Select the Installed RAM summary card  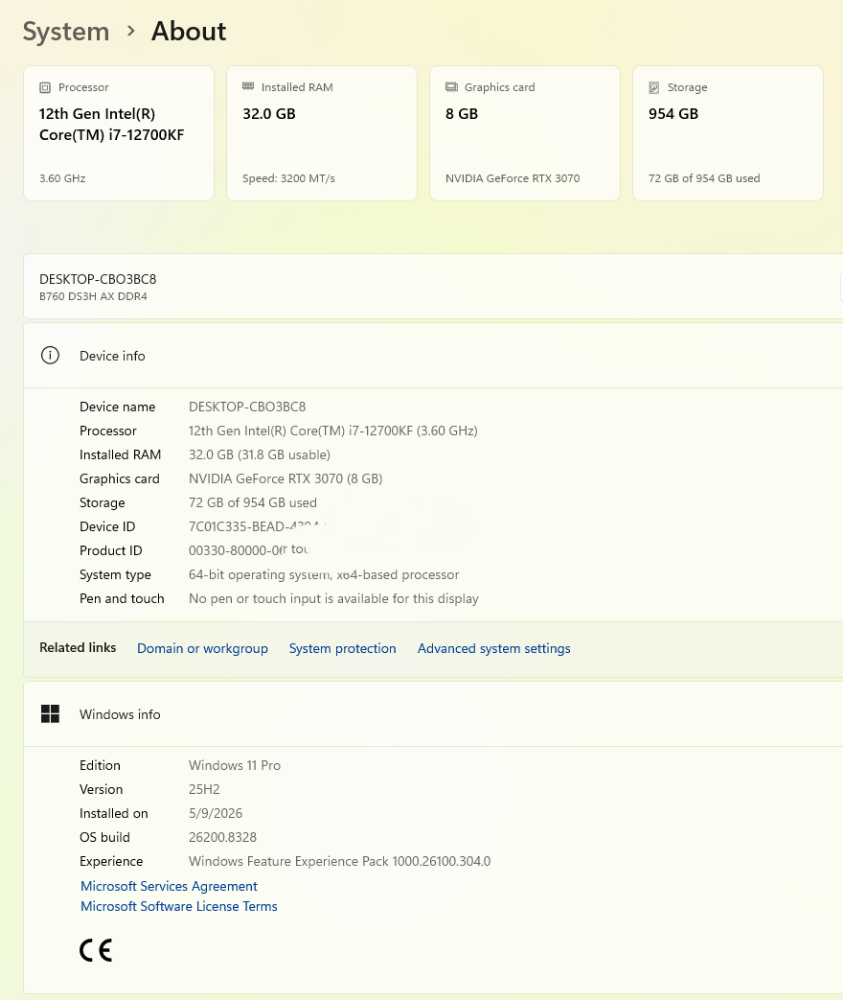click(x=321, y=133)
